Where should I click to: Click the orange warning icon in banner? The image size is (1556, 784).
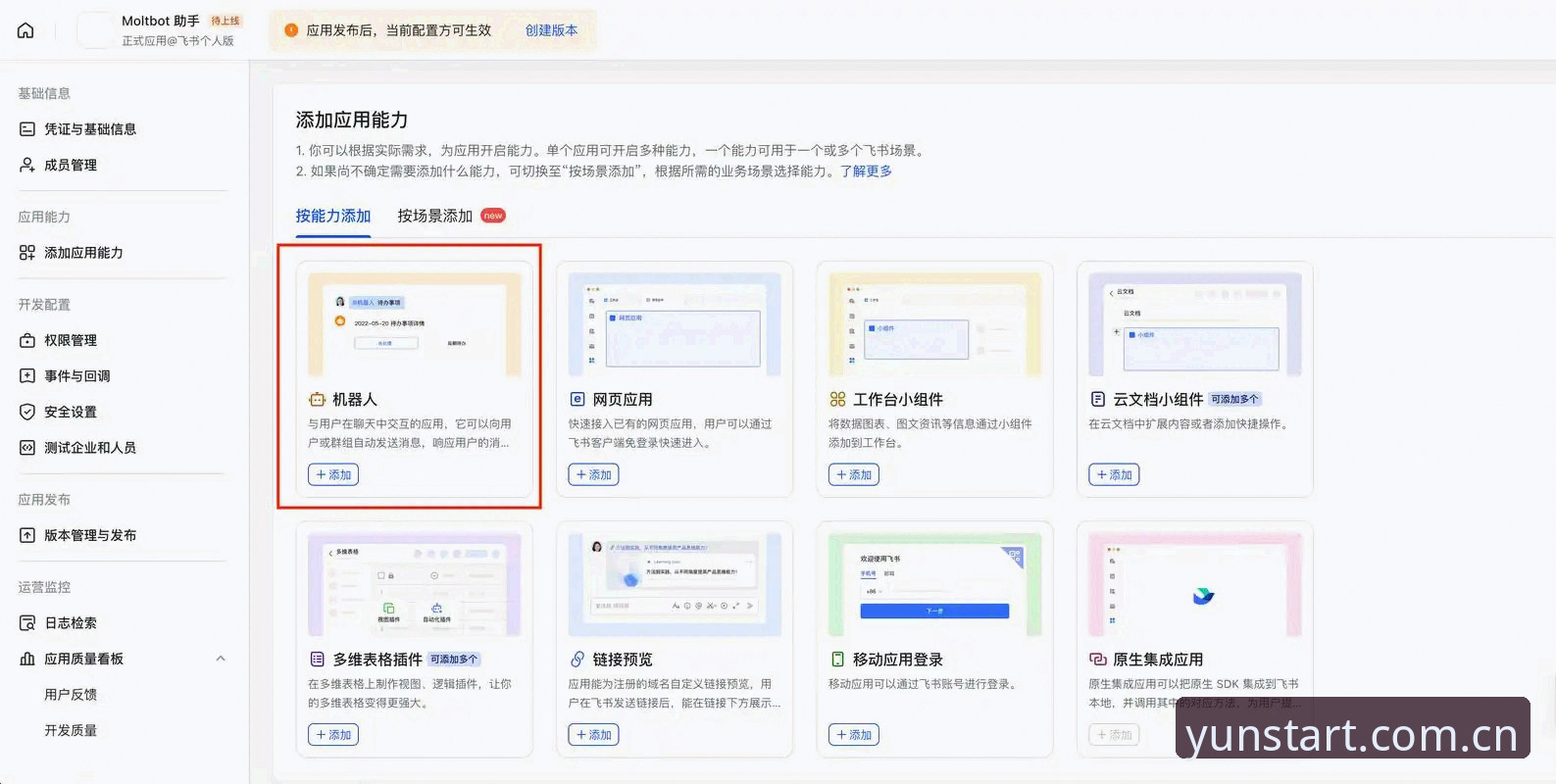point(291,30)
